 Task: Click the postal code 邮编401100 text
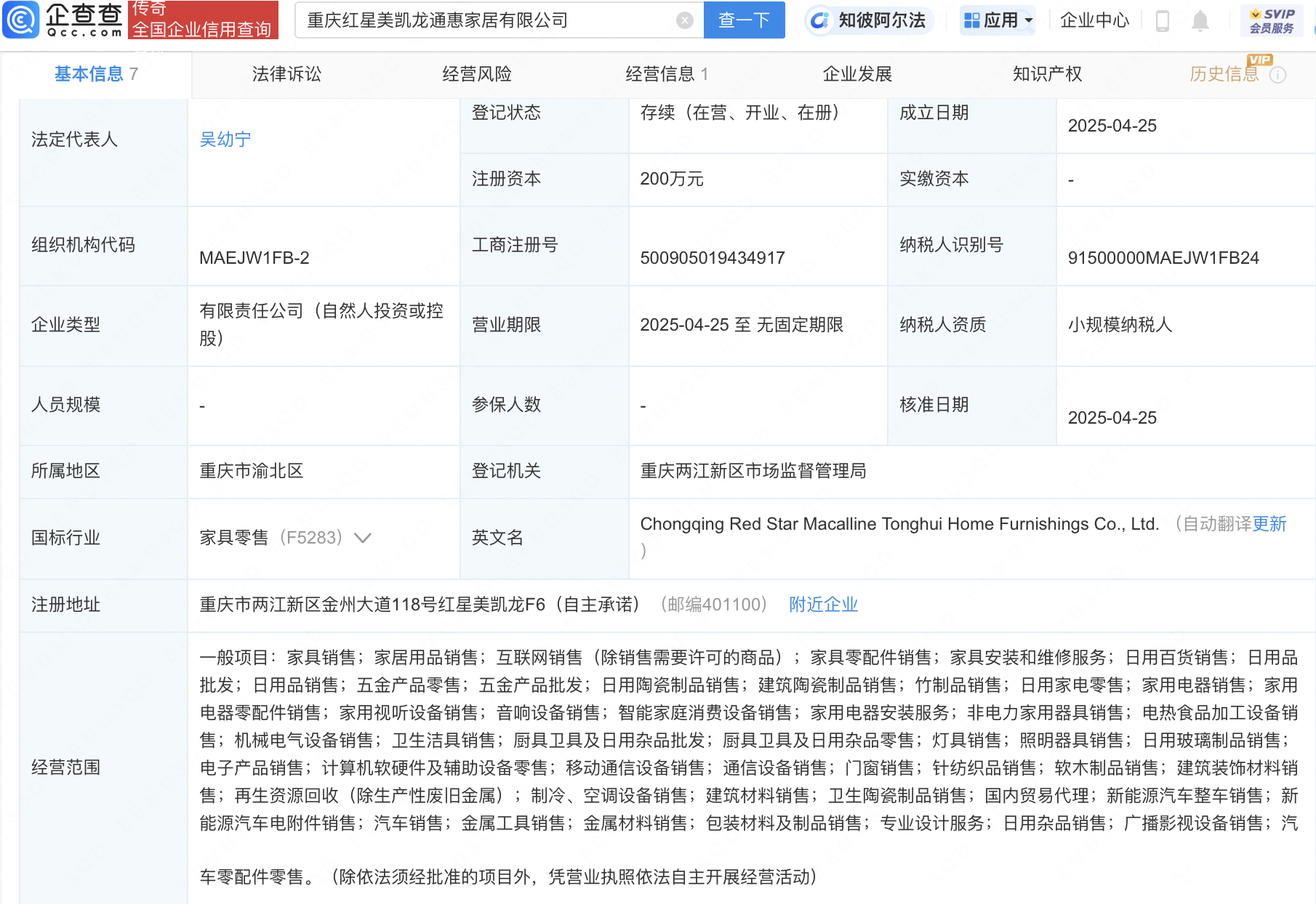coord(714,605)
